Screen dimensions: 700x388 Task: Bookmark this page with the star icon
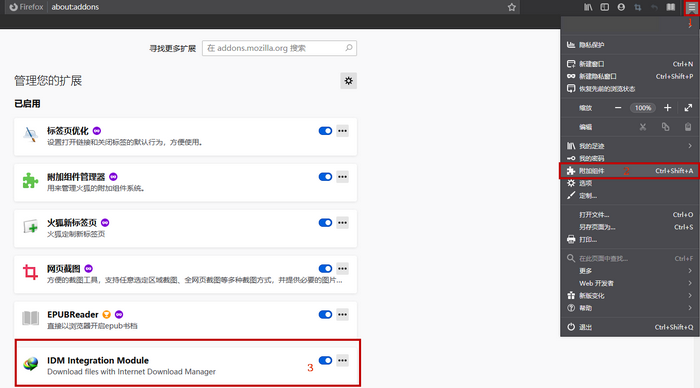[512, 7]
